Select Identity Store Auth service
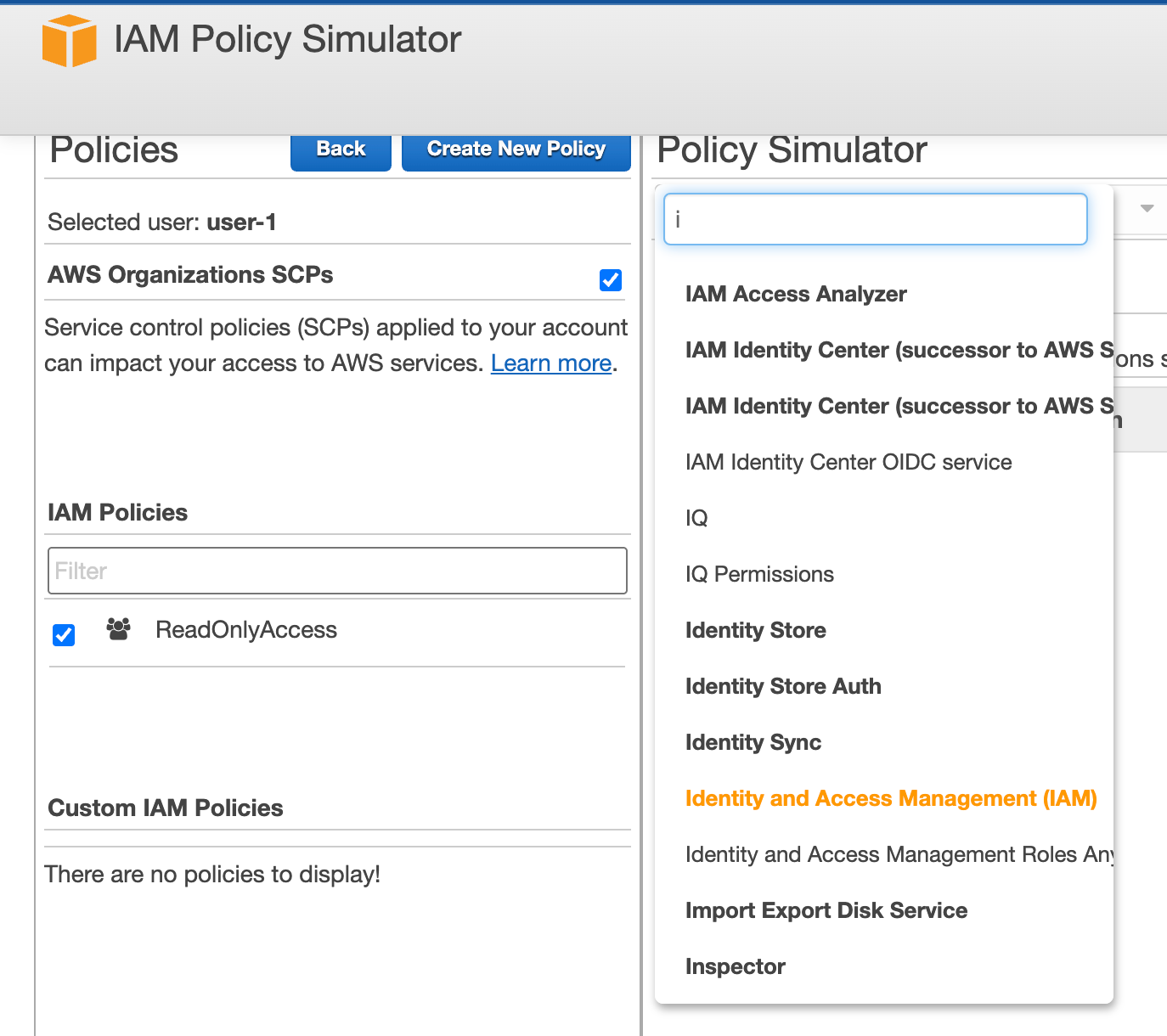1167x1036 pixels. click(x=783, y=686)
